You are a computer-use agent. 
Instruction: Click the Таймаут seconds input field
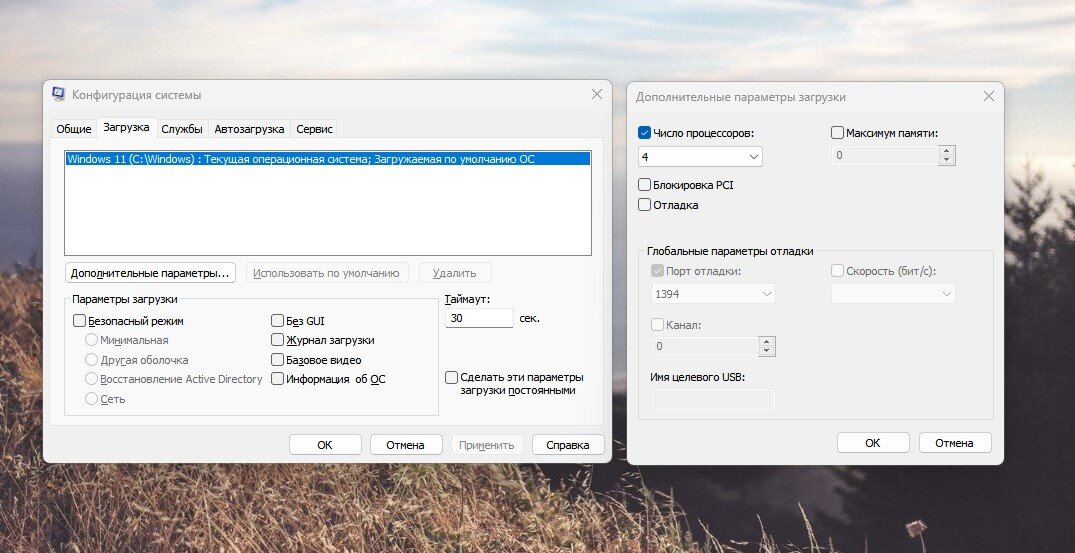[479, 318]
